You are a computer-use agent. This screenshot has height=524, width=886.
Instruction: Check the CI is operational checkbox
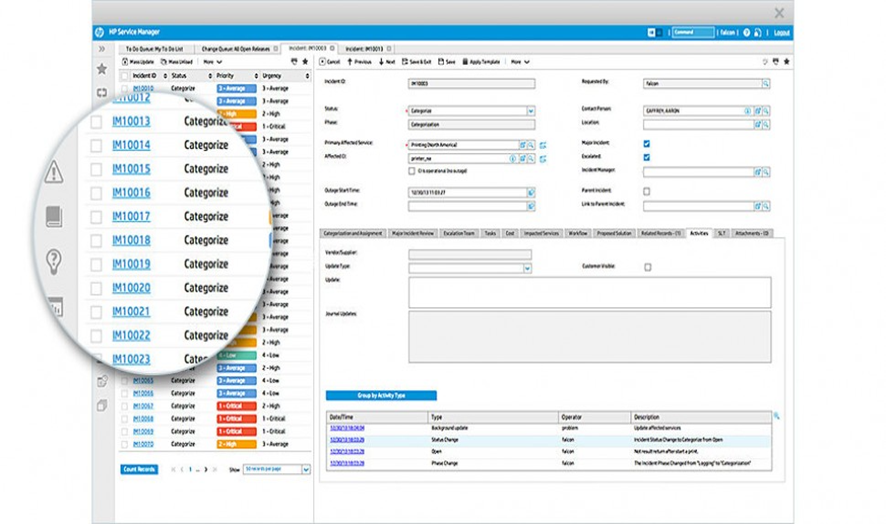[x=411, y=171]
